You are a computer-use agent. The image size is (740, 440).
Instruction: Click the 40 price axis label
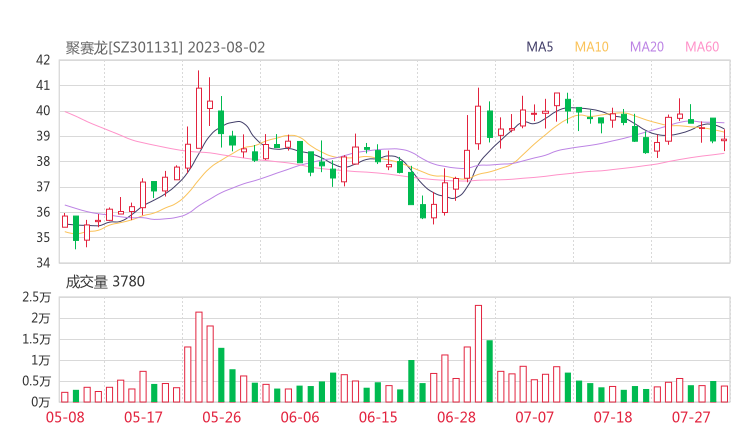pos(43,111)
